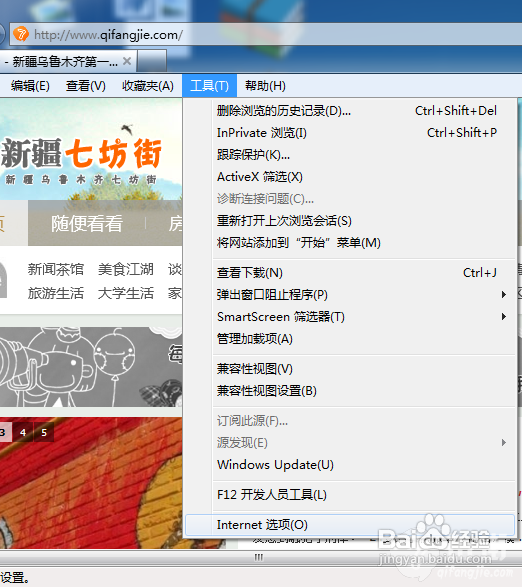Click the 新疆七坊街 site logo

tap(81, 160)
